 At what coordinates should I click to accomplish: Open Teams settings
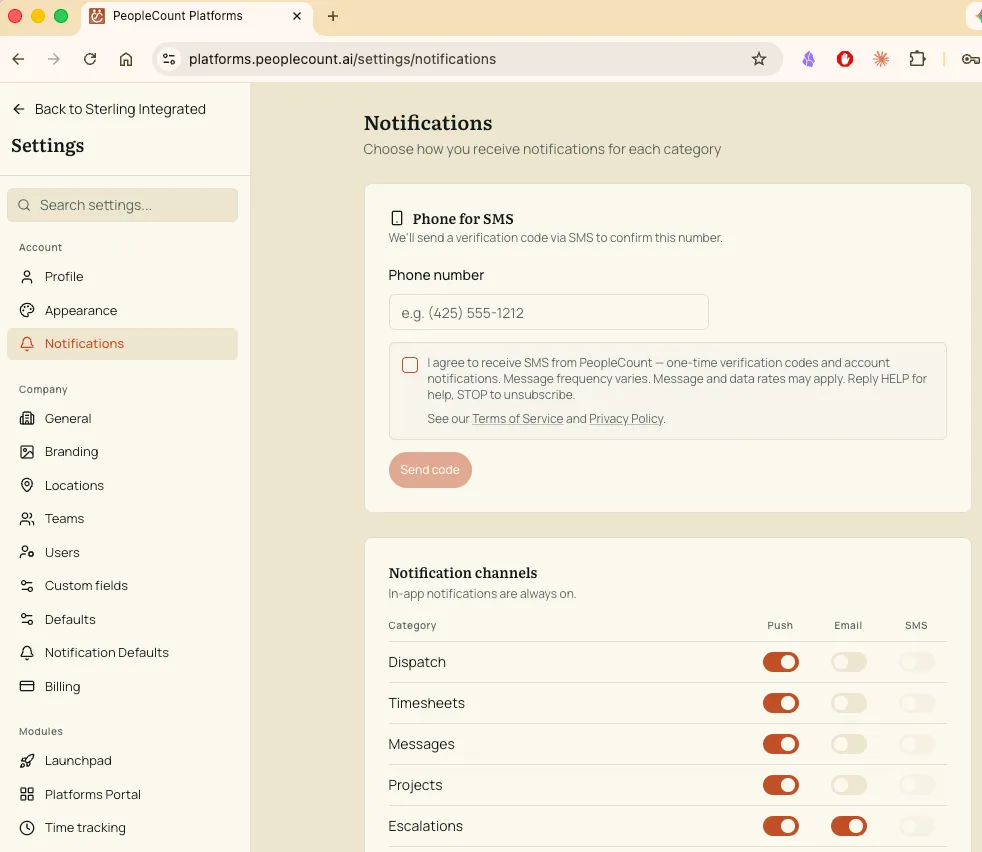pyautogui.click(x=122, y=519)
